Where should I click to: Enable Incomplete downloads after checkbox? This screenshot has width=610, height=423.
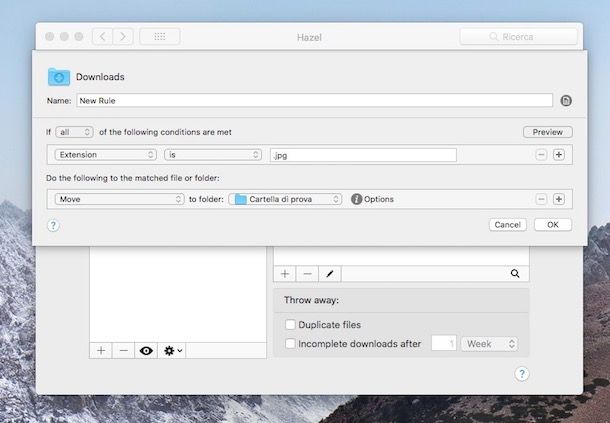pyautogui.click(x=290, y=344)
